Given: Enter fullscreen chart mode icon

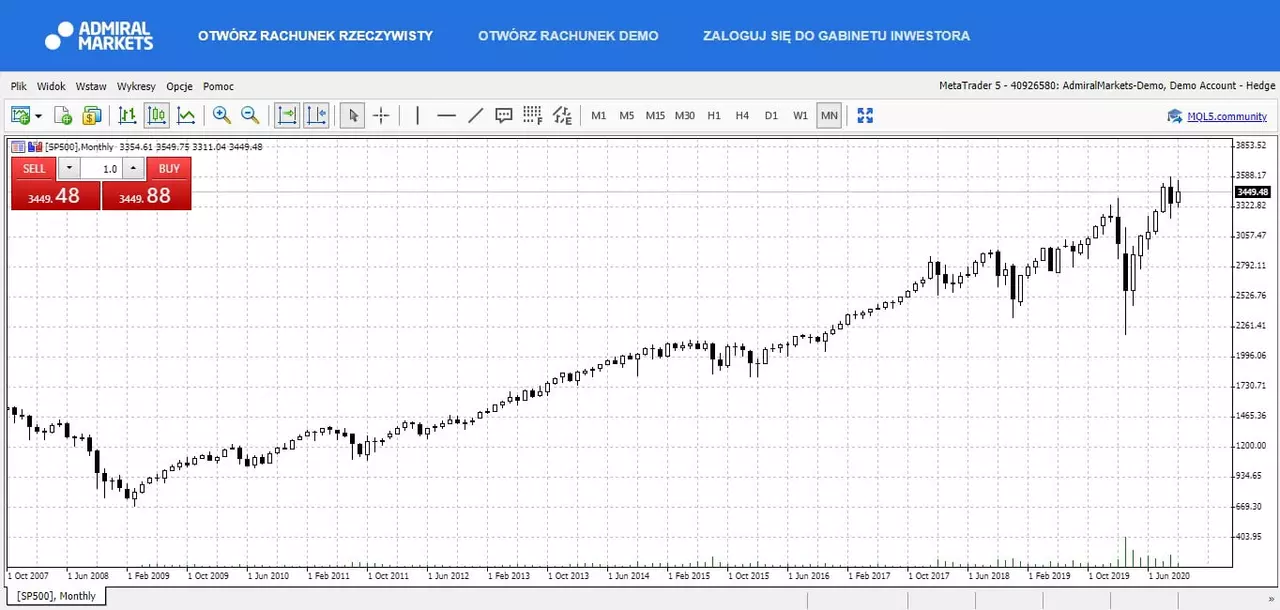Looking at the screenshot, I should point(865,116).
